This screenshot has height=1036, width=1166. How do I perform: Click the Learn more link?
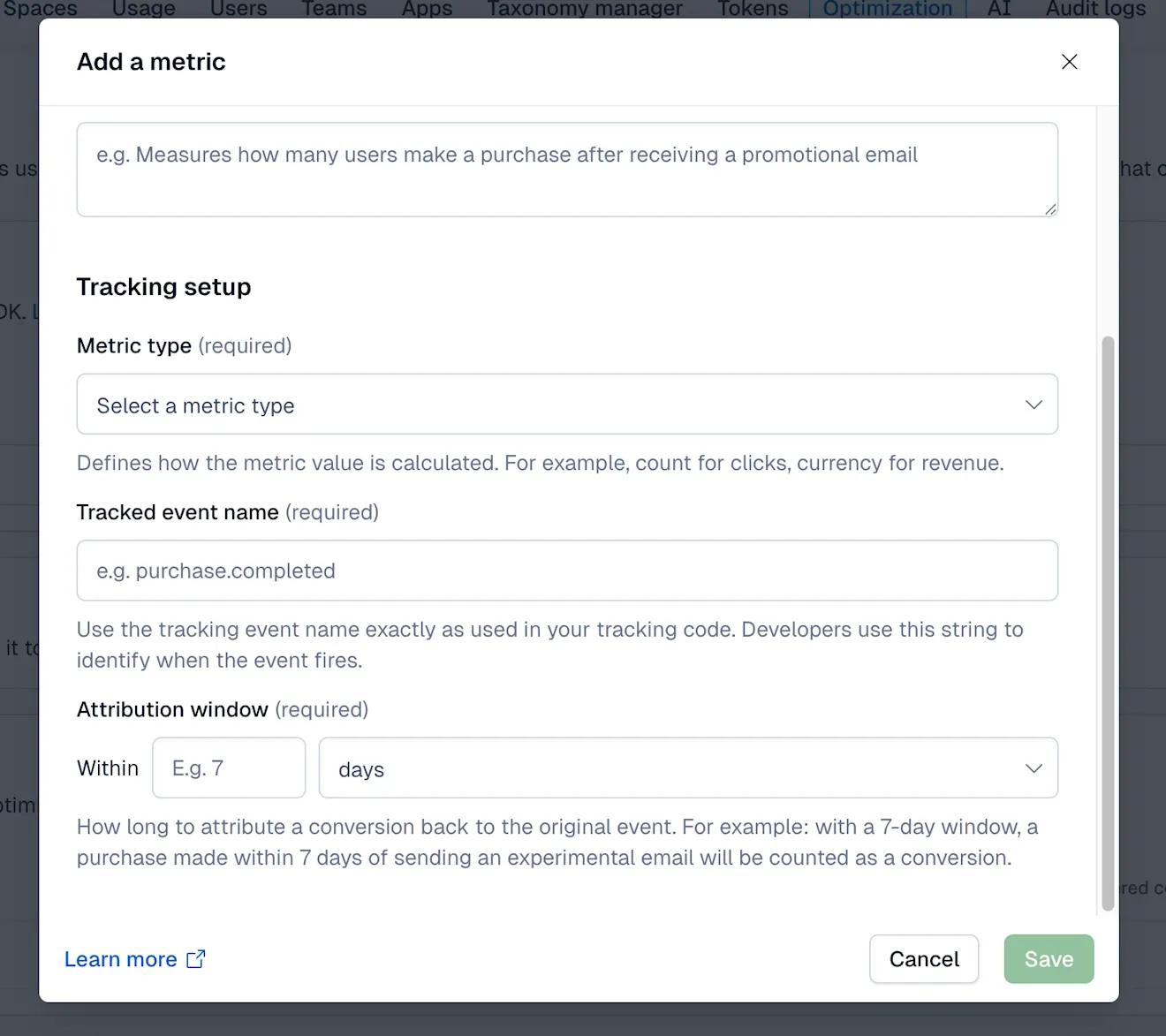click(121, 959)
